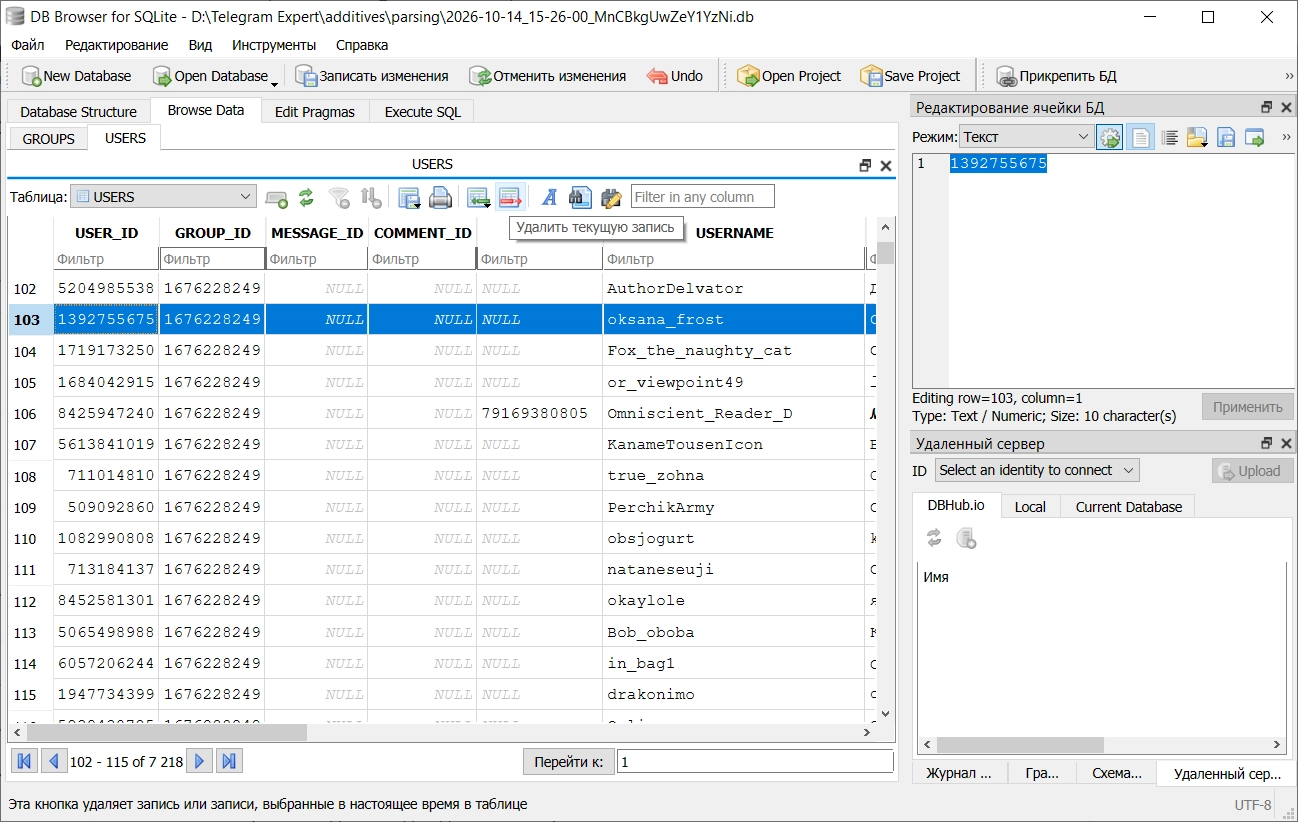The width and height of the screenshot is (1298, 822).
Task: Click the New Database toolbar button
Action: point(77,76)
